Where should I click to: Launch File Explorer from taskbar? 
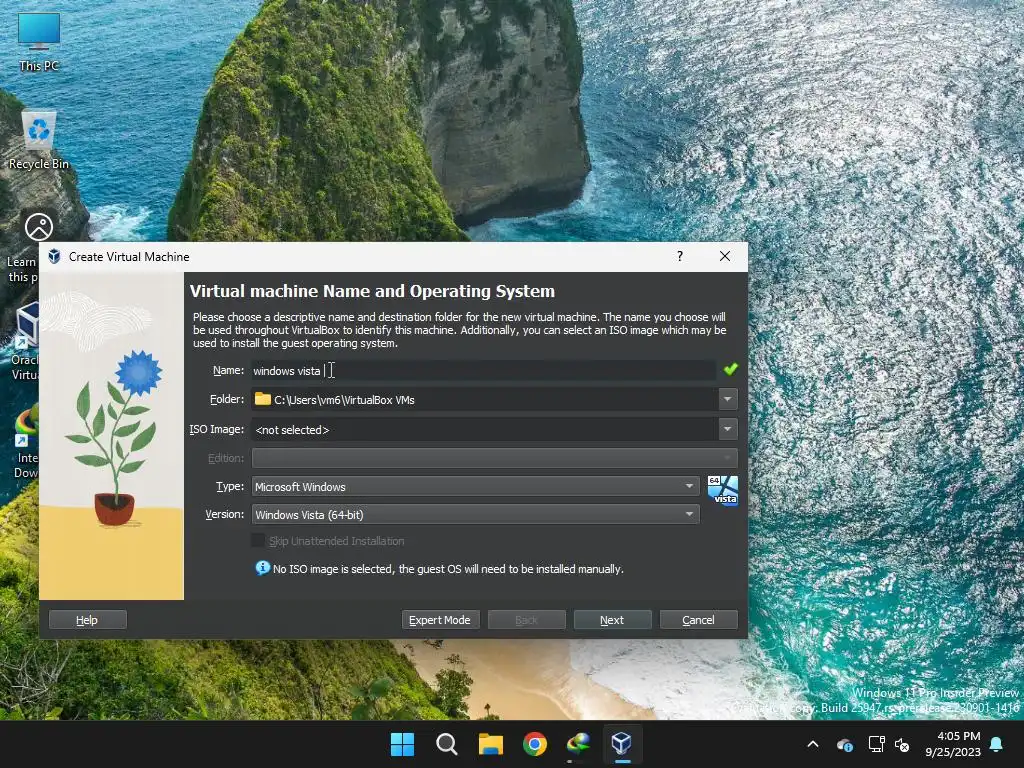click(490, 744)
